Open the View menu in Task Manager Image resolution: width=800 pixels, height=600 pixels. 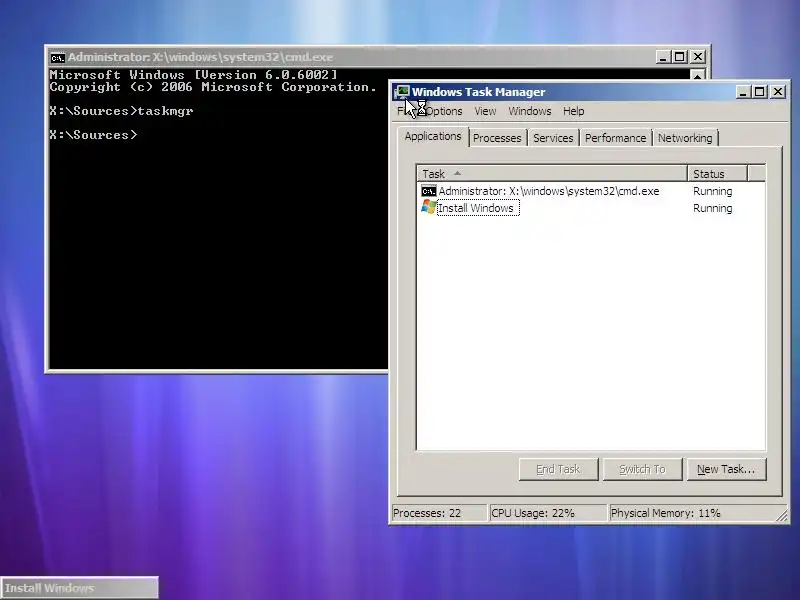pyautogui.click(x=485, y=111)
